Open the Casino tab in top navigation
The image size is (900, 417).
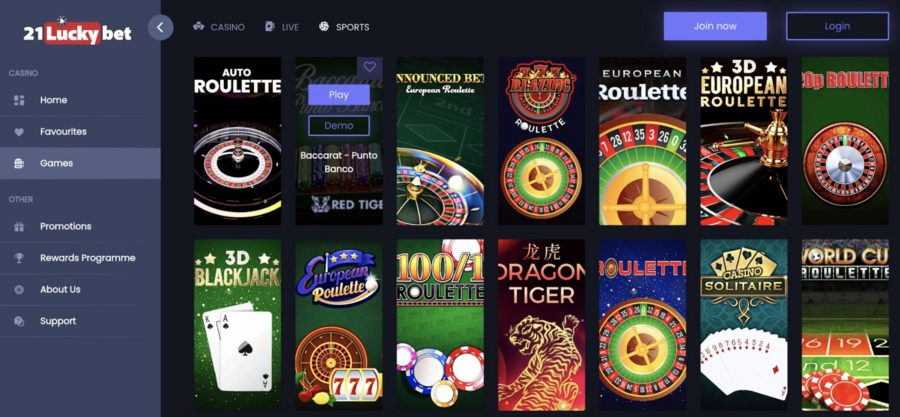219,27
